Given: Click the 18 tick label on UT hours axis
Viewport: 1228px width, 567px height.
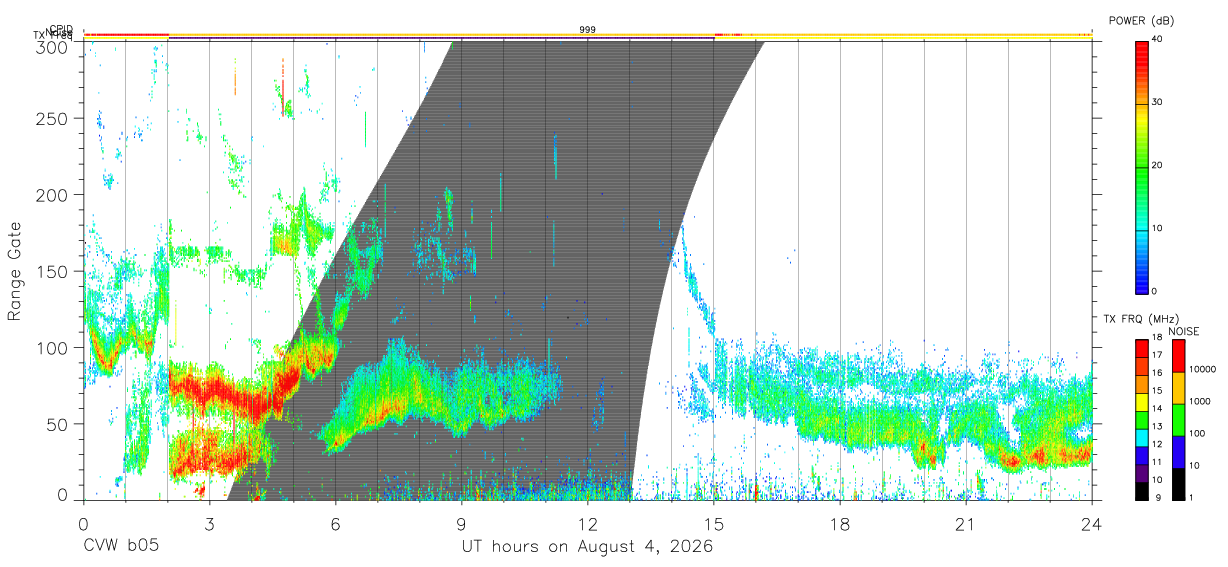Looking at the screenshot, I should tap(840, 524).
